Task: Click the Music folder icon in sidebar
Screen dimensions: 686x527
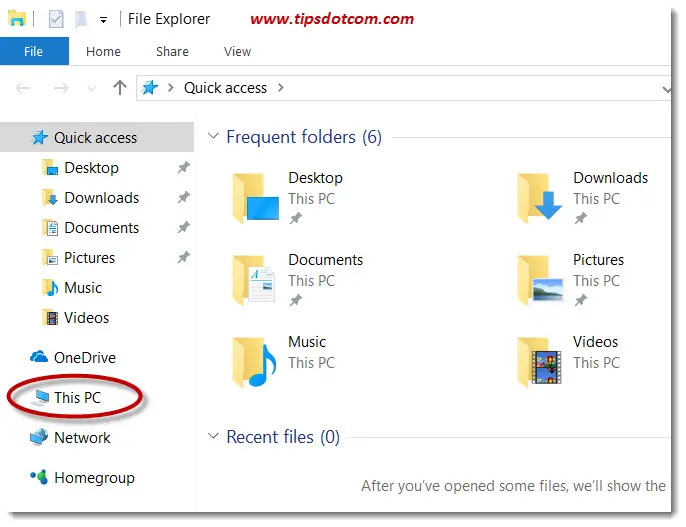Action: [50, 288]
